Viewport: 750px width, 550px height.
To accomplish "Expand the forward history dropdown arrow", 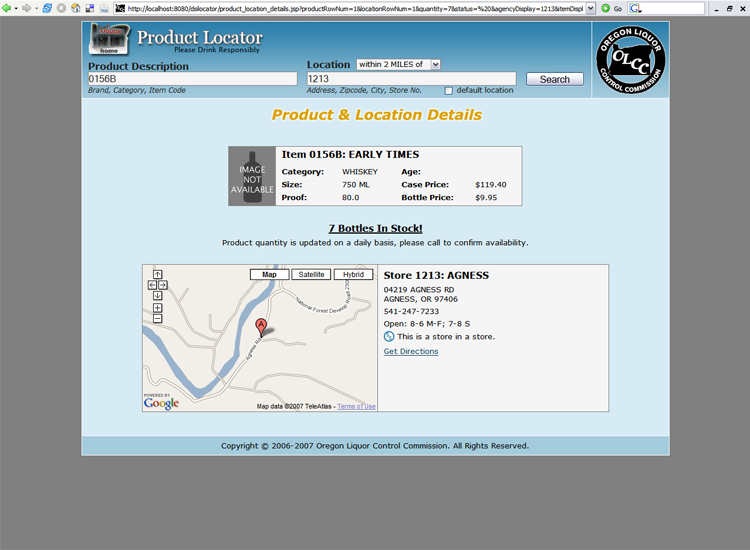I will [36, 8].
